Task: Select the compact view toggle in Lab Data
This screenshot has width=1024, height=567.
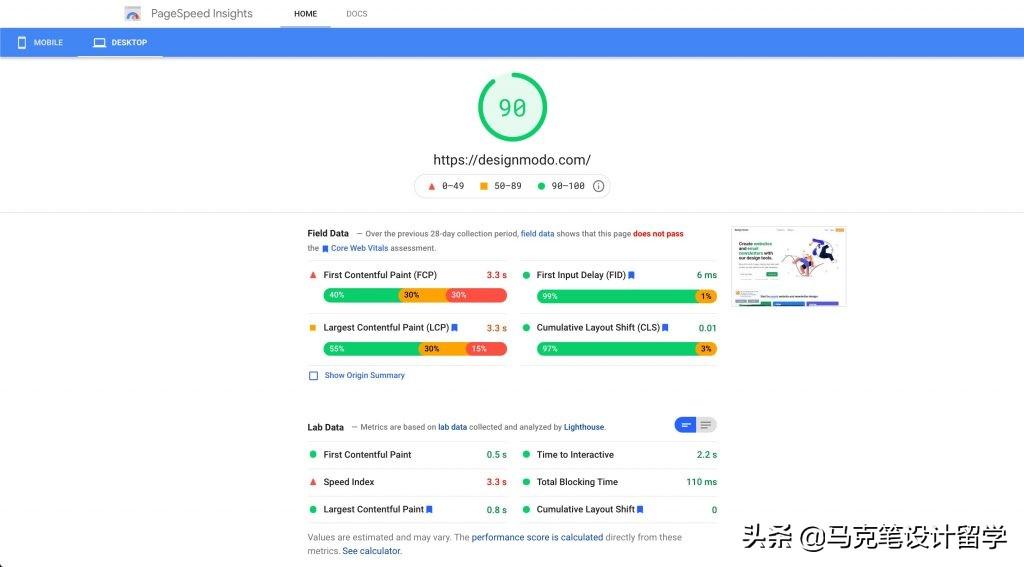Action: pos(686,425)
